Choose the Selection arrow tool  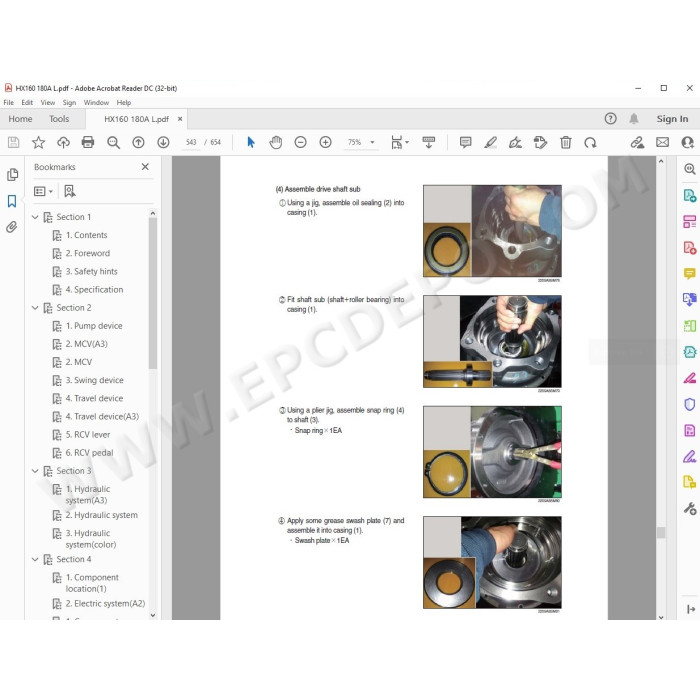pyautogui.click(x=251, y=142)
